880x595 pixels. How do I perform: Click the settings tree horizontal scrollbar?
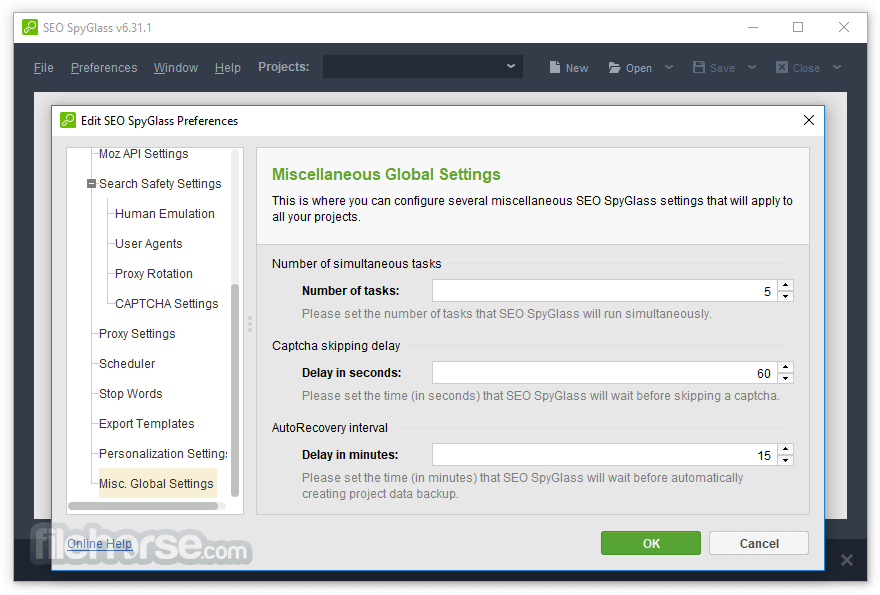click(x=143, y=506)
